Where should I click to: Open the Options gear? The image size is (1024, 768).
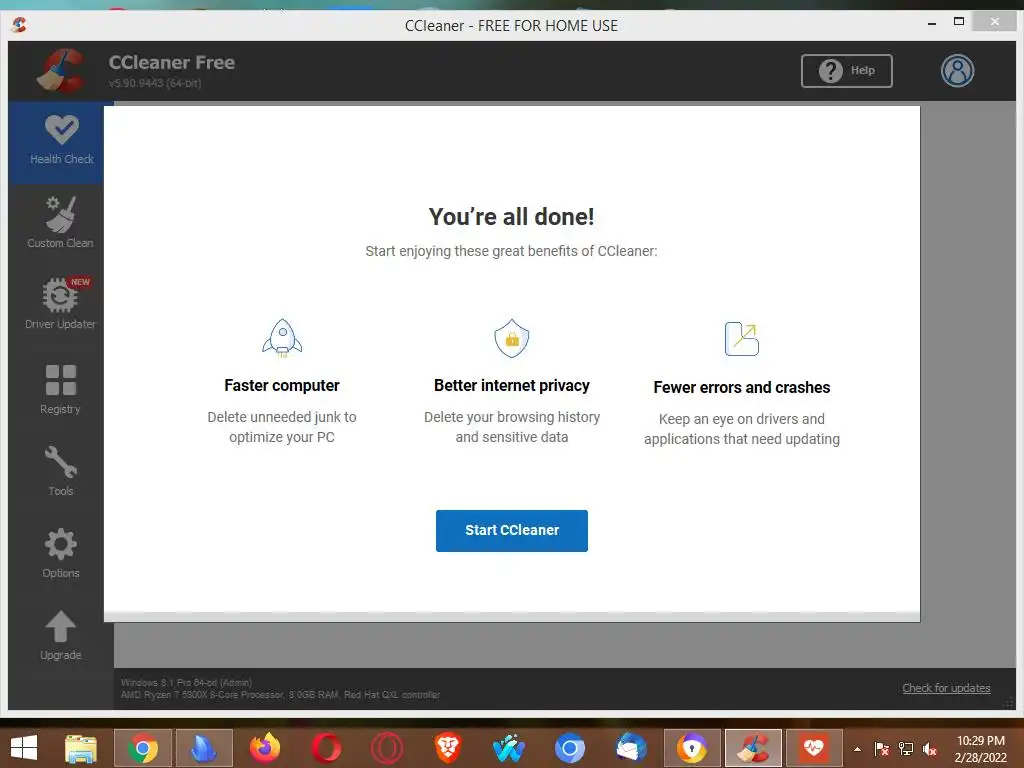60,553
